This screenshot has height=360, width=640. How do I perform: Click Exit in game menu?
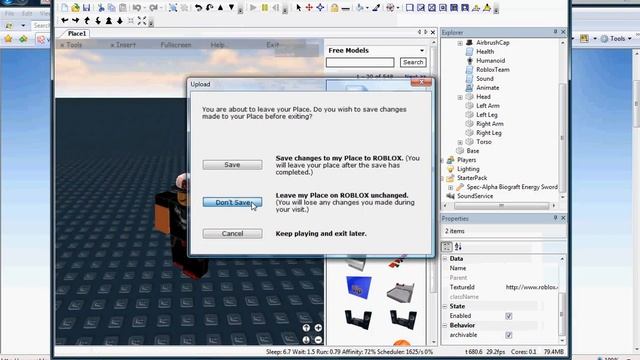[x=273, y=44]
